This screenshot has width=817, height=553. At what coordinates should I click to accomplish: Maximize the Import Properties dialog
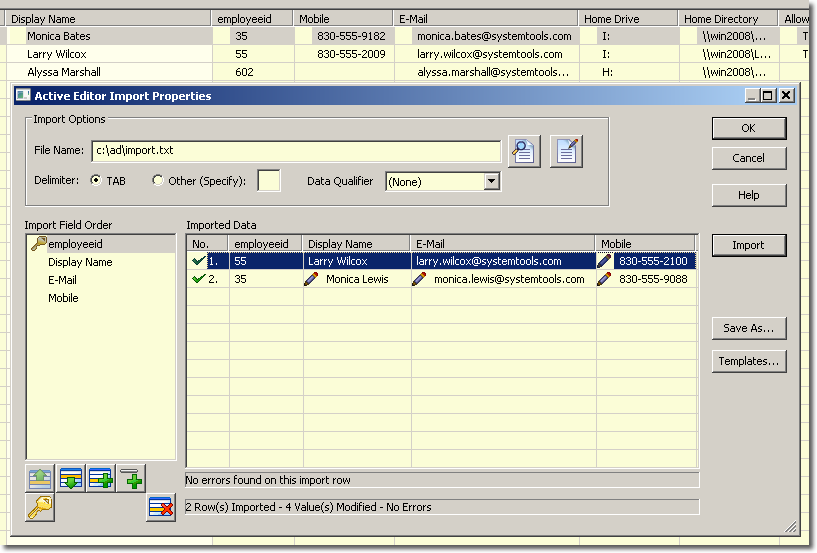click(x=768, y=95)
